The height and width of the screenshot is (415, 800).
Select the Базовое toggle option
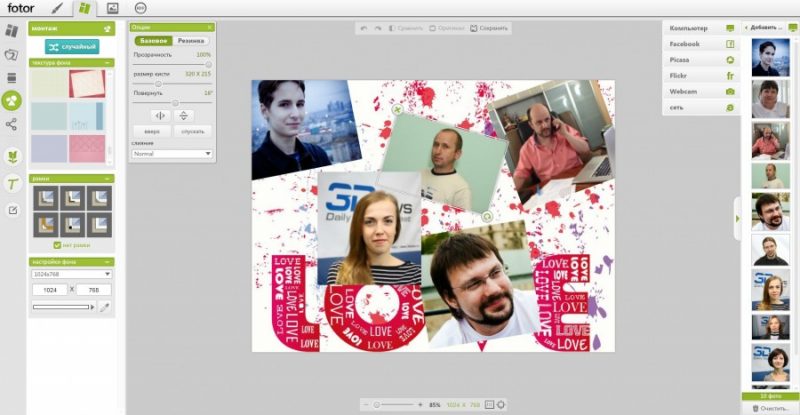point(154,40)
